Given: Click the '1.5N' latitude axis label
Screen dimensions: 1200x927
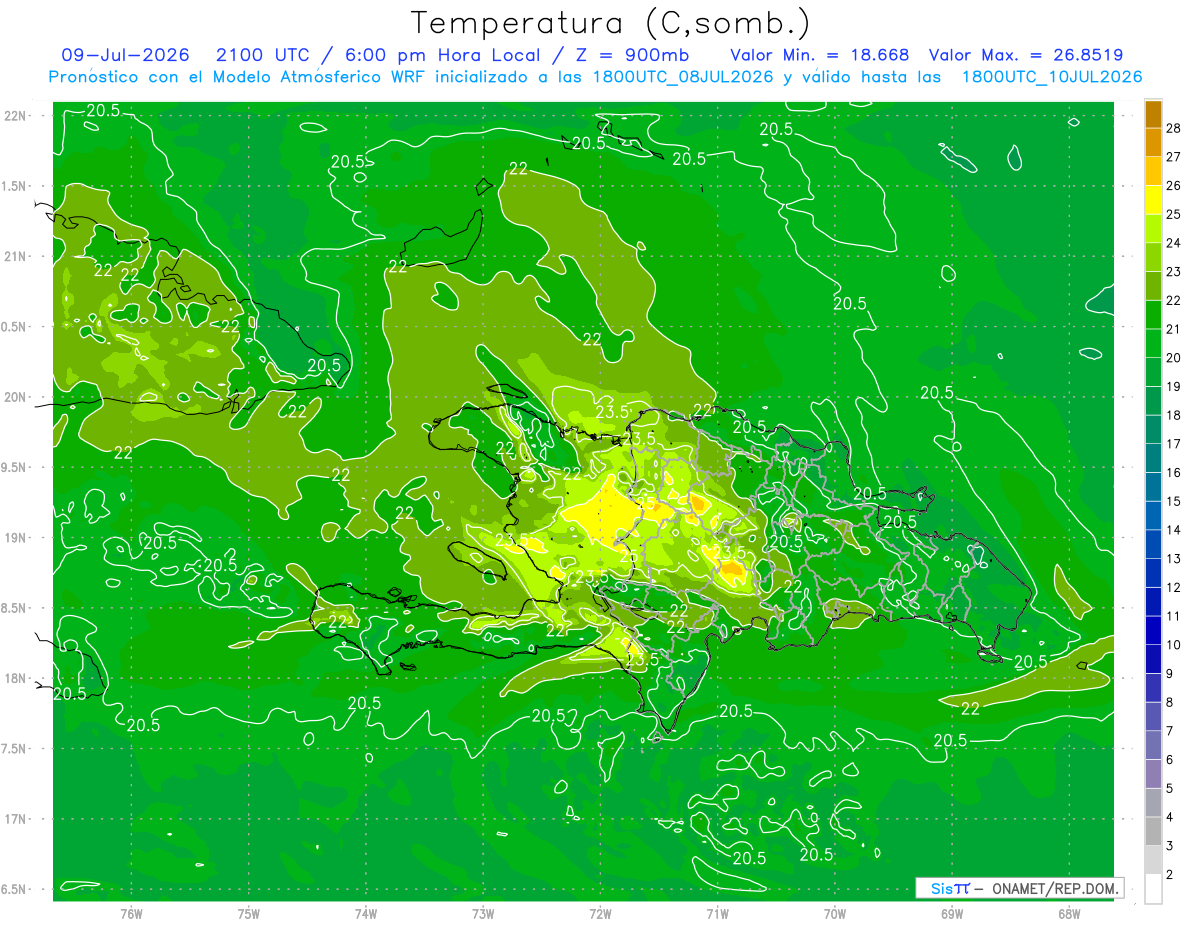Looking at the screenshot, I should point(15,186).
